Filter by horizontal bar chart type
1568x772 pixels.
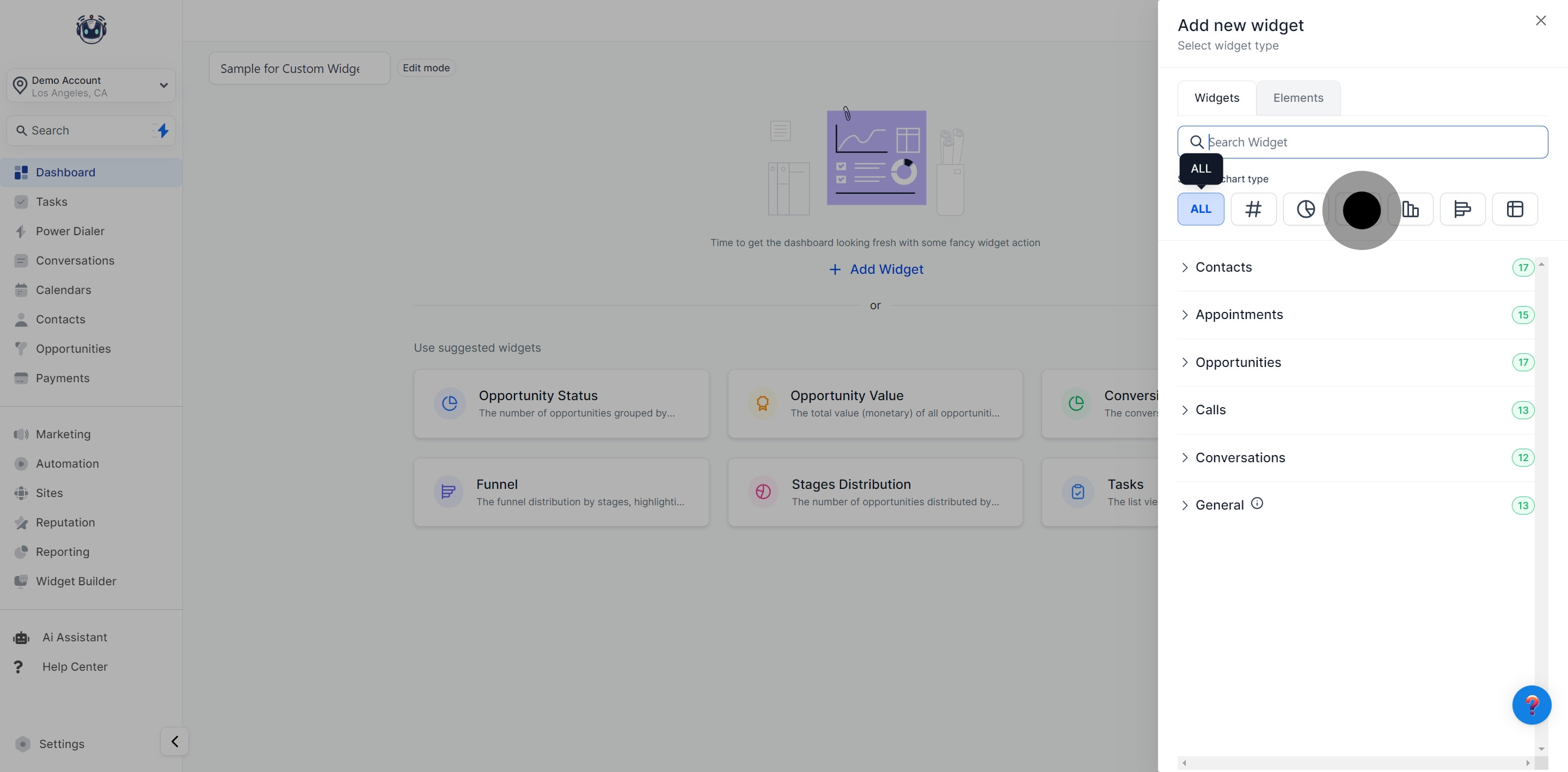(1463, 209)
